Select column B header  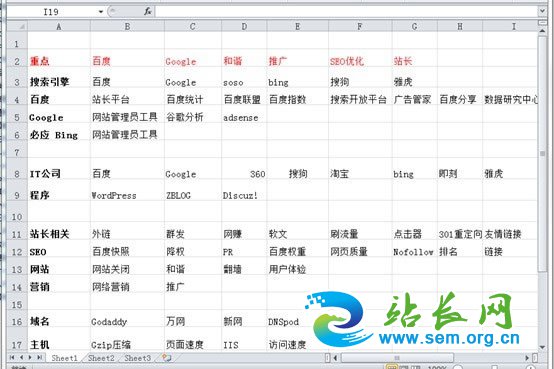(127, 27)
